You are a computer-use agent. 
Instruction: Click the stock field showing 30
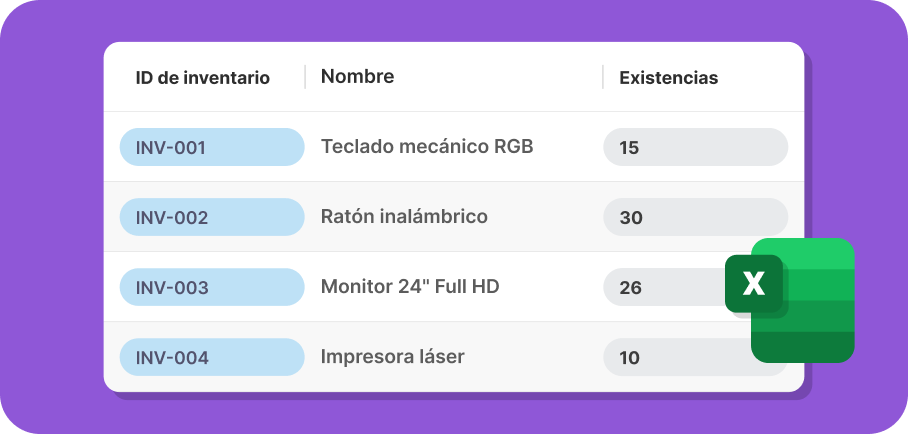coord(695,217)
